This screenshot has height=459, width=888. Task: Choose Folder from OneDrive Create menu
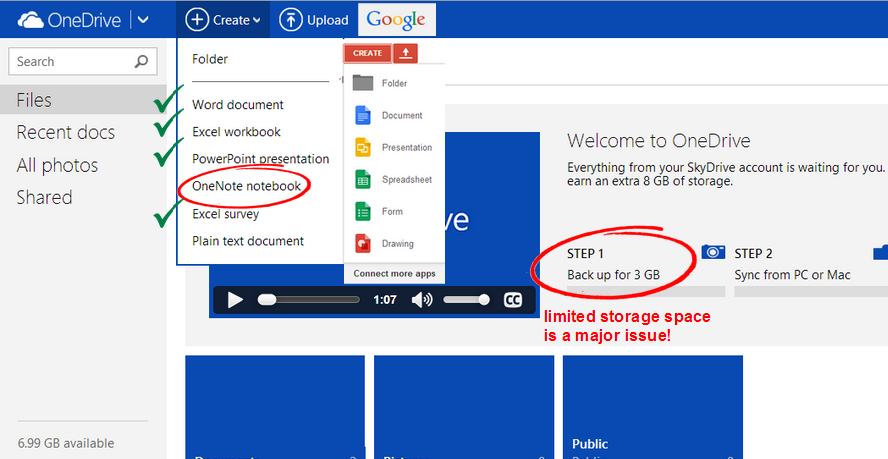click(x=210, y=59)
